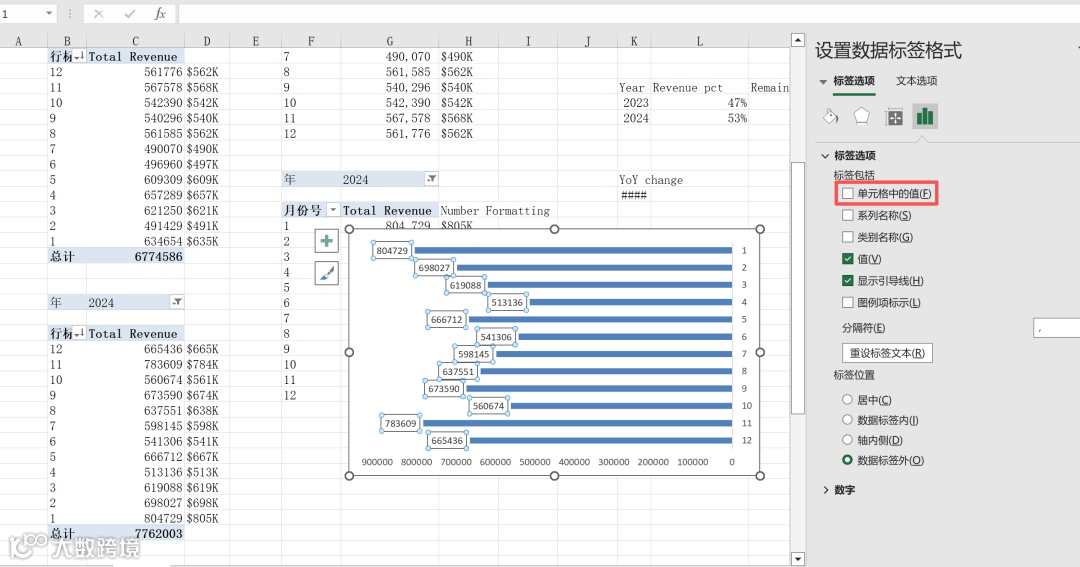Click the Number Formatting header cell
The width and height of the screenshot is (1080, 567).
coord(495,211)
